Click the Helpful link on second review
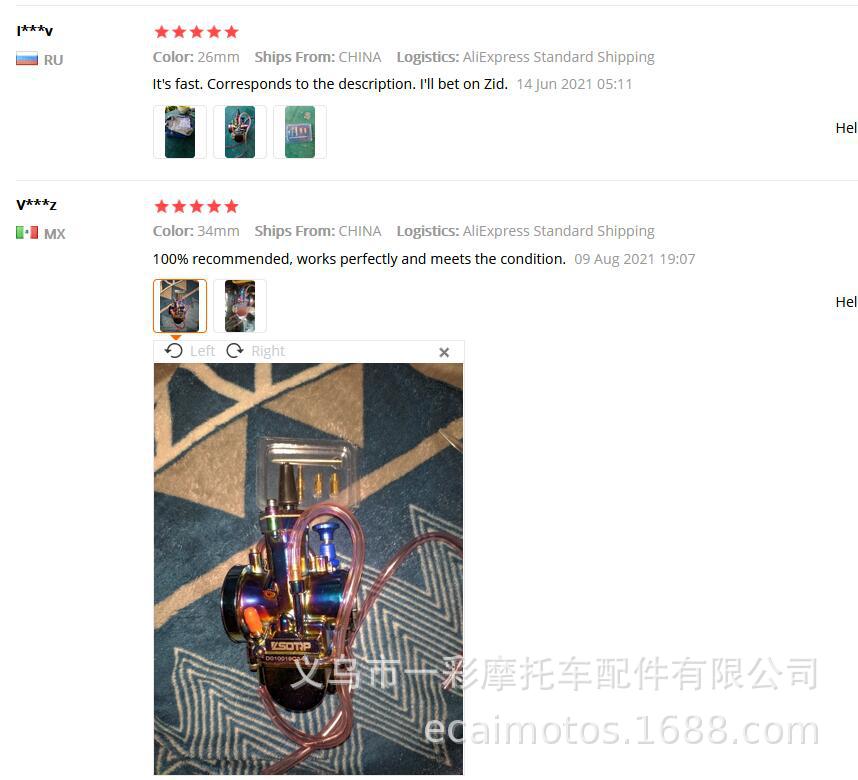Screen dimensions: 858x780 click(x=846, y=302)
